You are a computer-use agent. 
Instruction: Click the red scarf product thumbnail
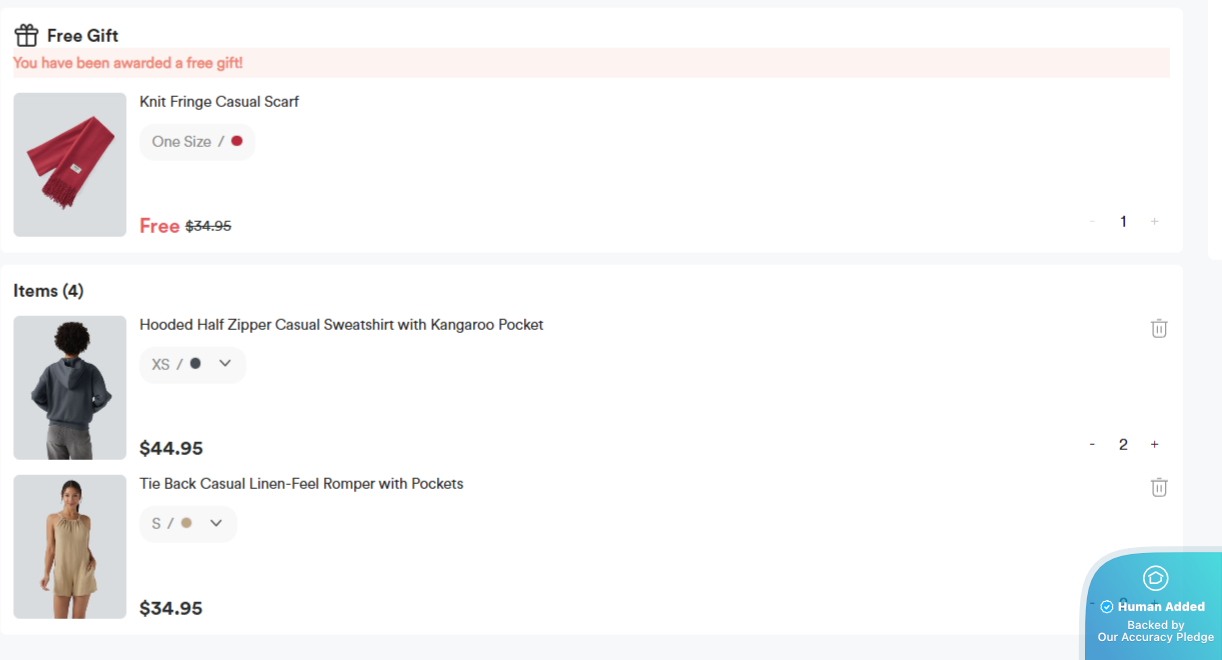[70, 165]
